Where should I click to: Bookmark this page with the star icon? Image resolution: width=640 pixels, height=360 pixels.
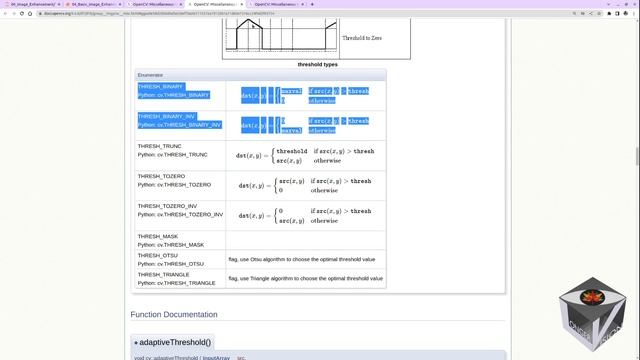(599, 13)
